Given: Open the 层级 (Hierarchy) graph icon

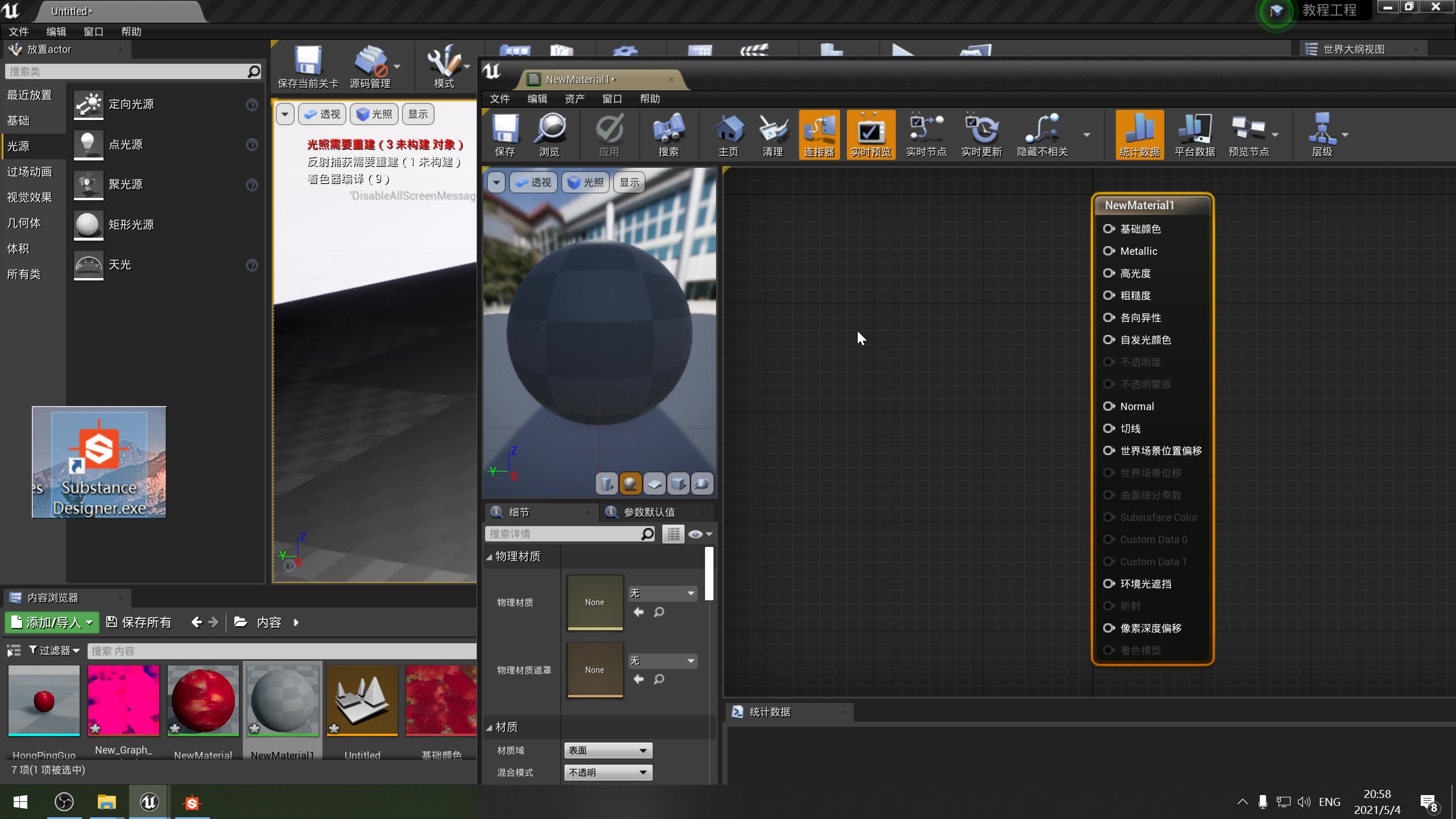Looking at the screenshot, I should click(1326, 135).
